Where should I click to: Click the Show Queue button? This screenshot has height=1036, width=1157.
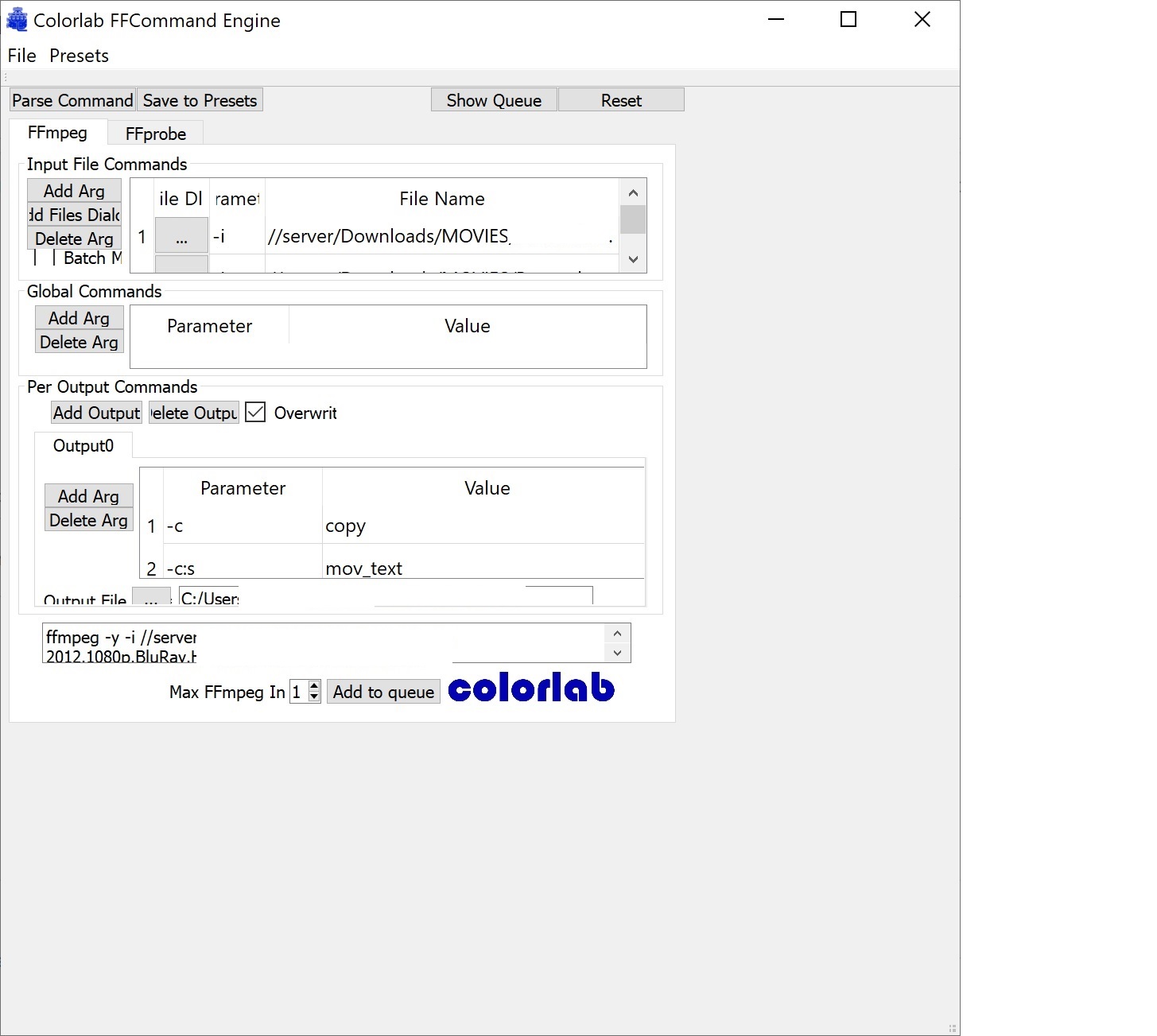coord(494,100)
